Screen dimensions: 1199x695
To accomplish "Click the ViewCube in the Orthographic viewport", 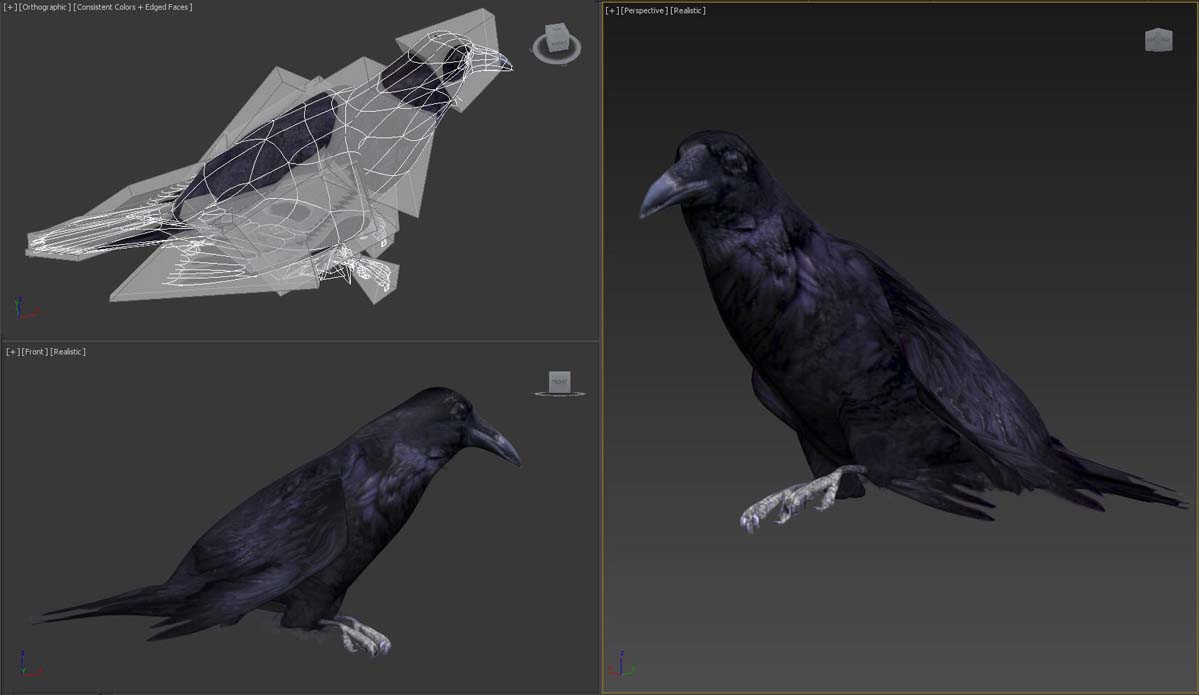I will click(x=556, y=40).
